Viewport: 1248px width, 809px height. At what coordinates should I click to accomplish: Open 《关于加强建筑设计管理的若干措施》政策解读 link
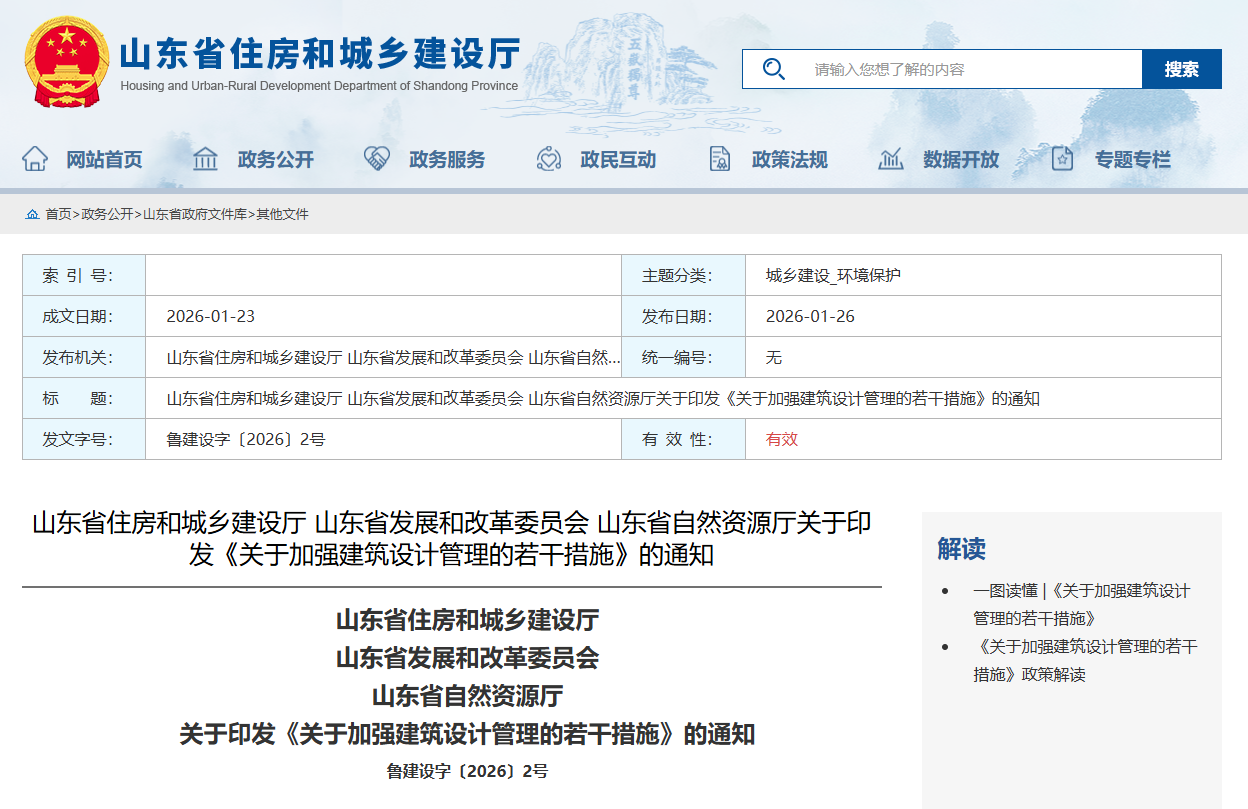[x=1077, y=661]
